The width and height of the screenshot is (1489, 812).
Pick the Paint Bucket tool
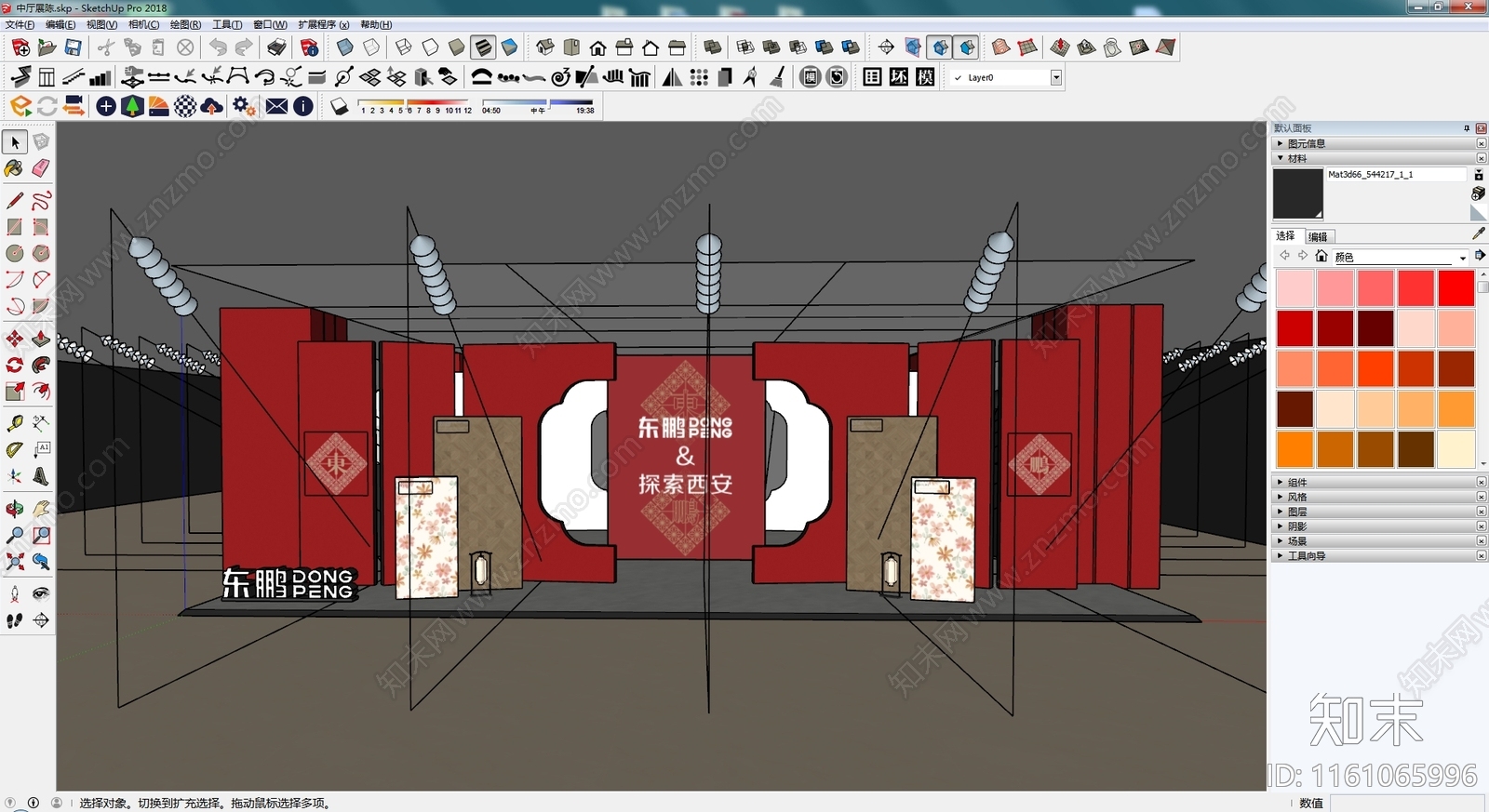pyautogui.click(x=15, y=168)
